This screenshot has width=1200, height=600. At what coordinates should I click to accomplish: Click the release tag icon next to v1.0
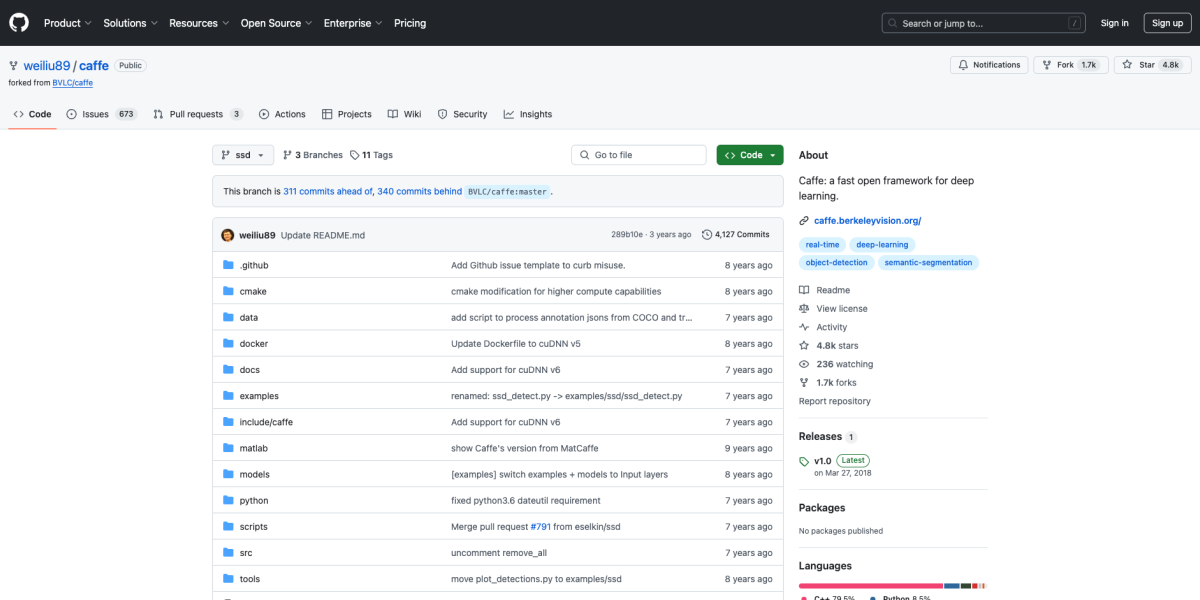click(x=804, y=461)
